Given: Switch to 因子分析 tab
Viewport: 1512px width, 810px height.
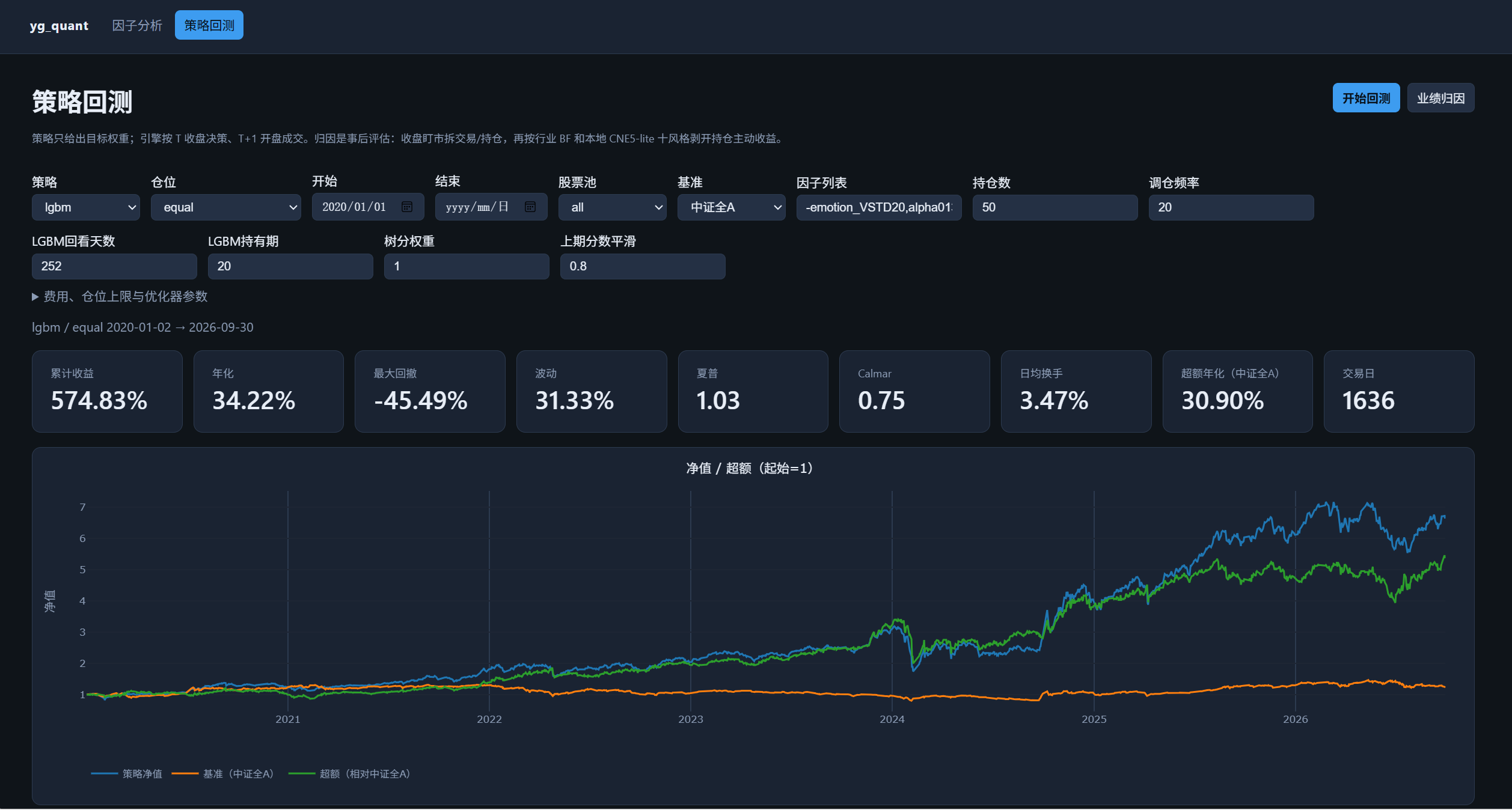Looking at the screenshot, I should (137, 25).
